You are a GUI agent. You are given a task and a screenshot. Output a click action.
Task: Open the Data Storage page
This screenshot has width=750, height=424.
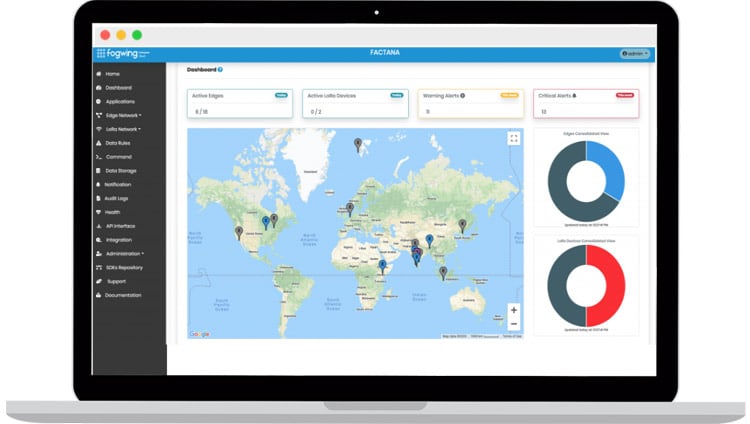point(124,171)
